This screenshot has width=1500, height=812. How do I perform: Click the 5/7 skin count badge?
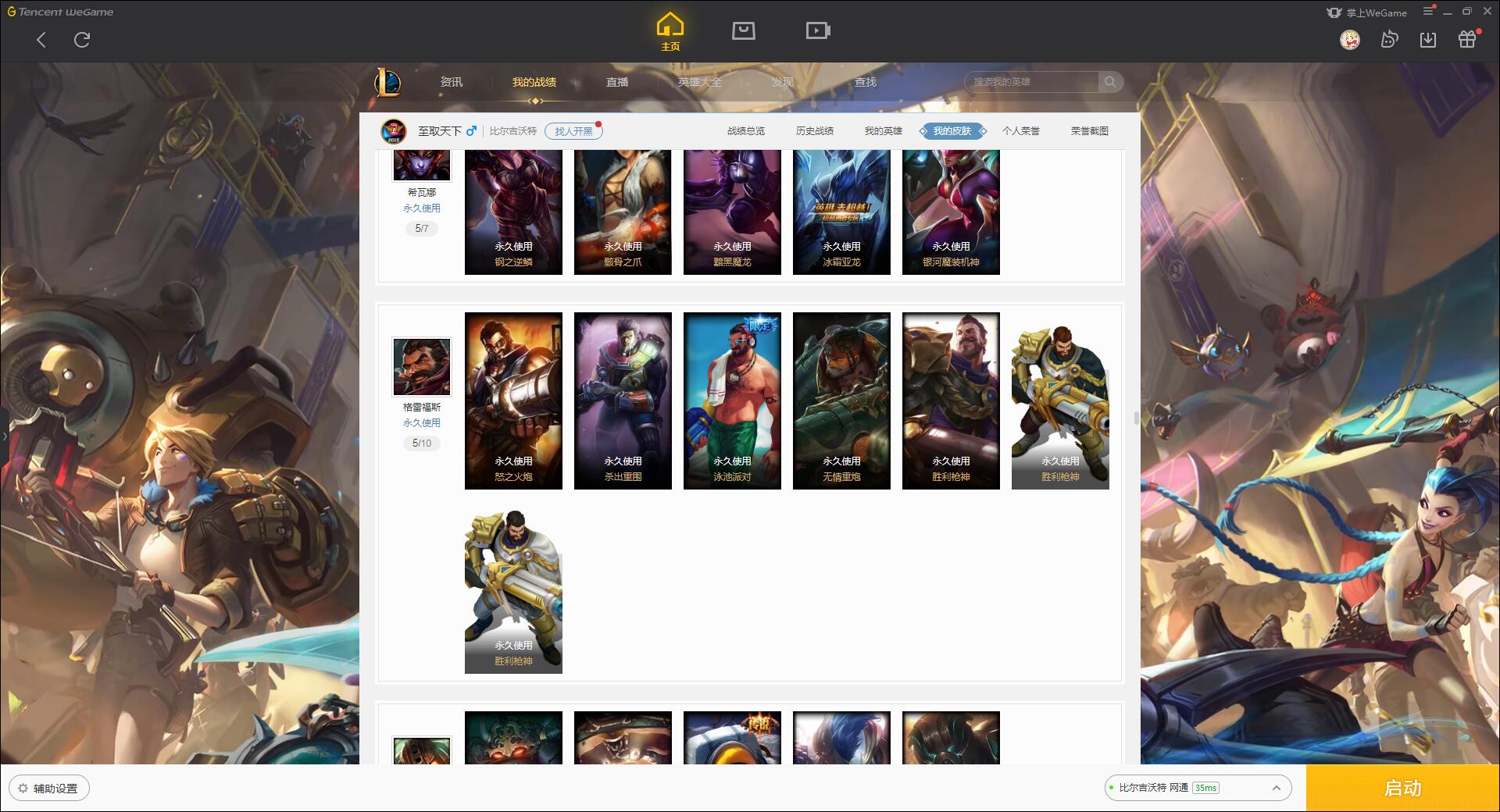(x=422, y=229)
